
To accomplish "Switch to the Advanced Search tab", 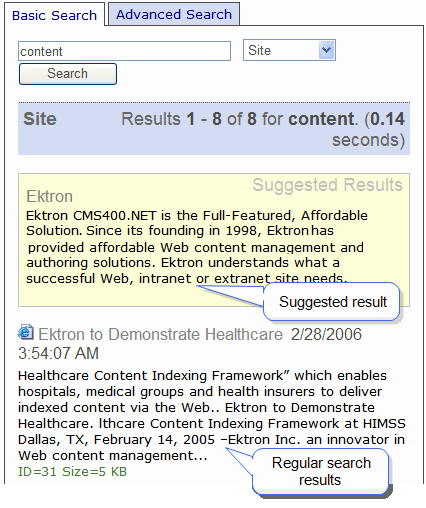I will pyautogui.click(x=174, y=14).
